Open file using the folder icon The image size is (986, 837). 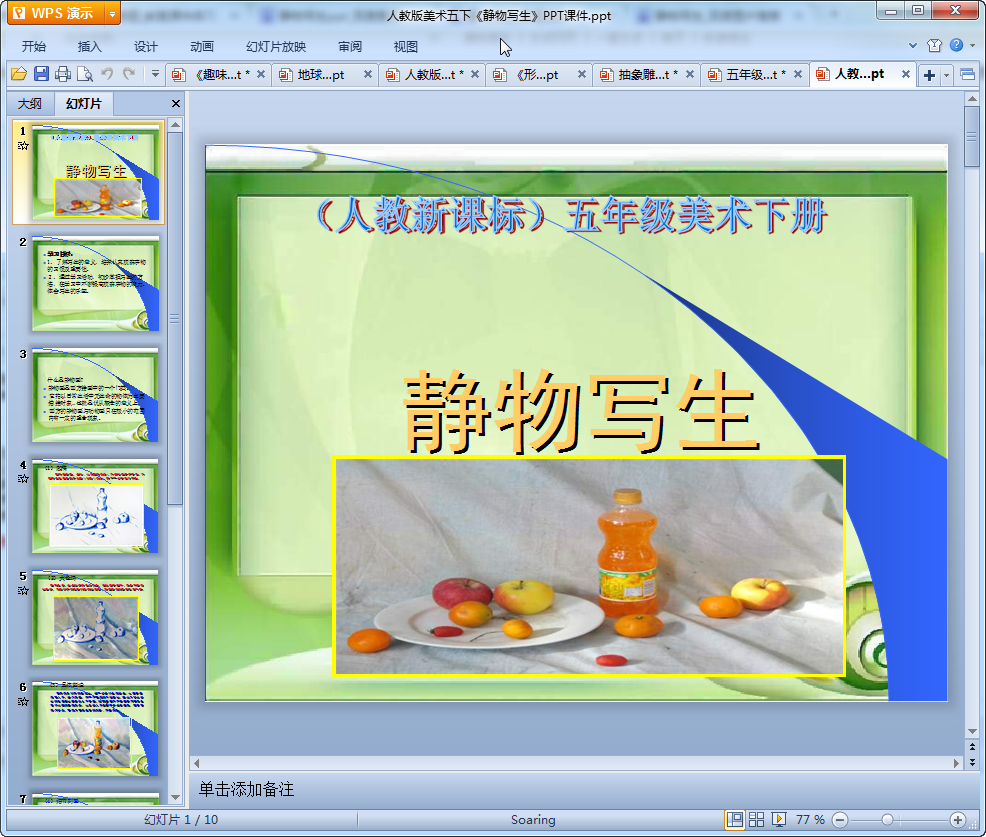19,74
